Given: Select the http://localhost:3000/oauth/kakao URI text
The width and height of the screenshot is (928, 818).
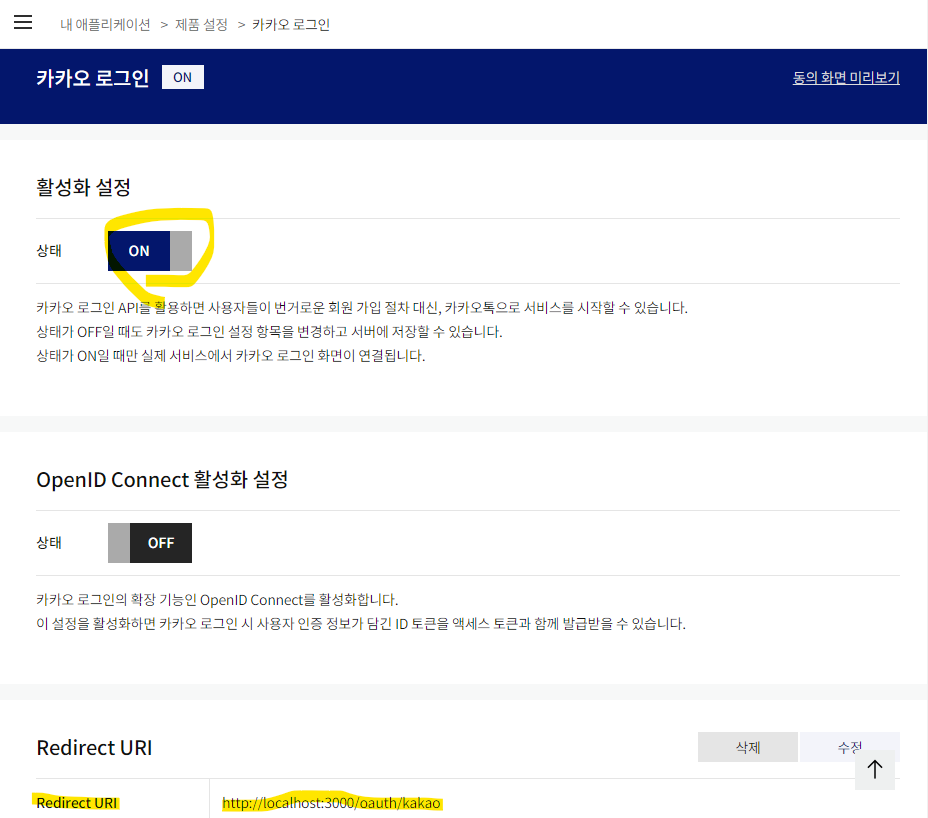Looking at the screenshot, I should [331, 803].
